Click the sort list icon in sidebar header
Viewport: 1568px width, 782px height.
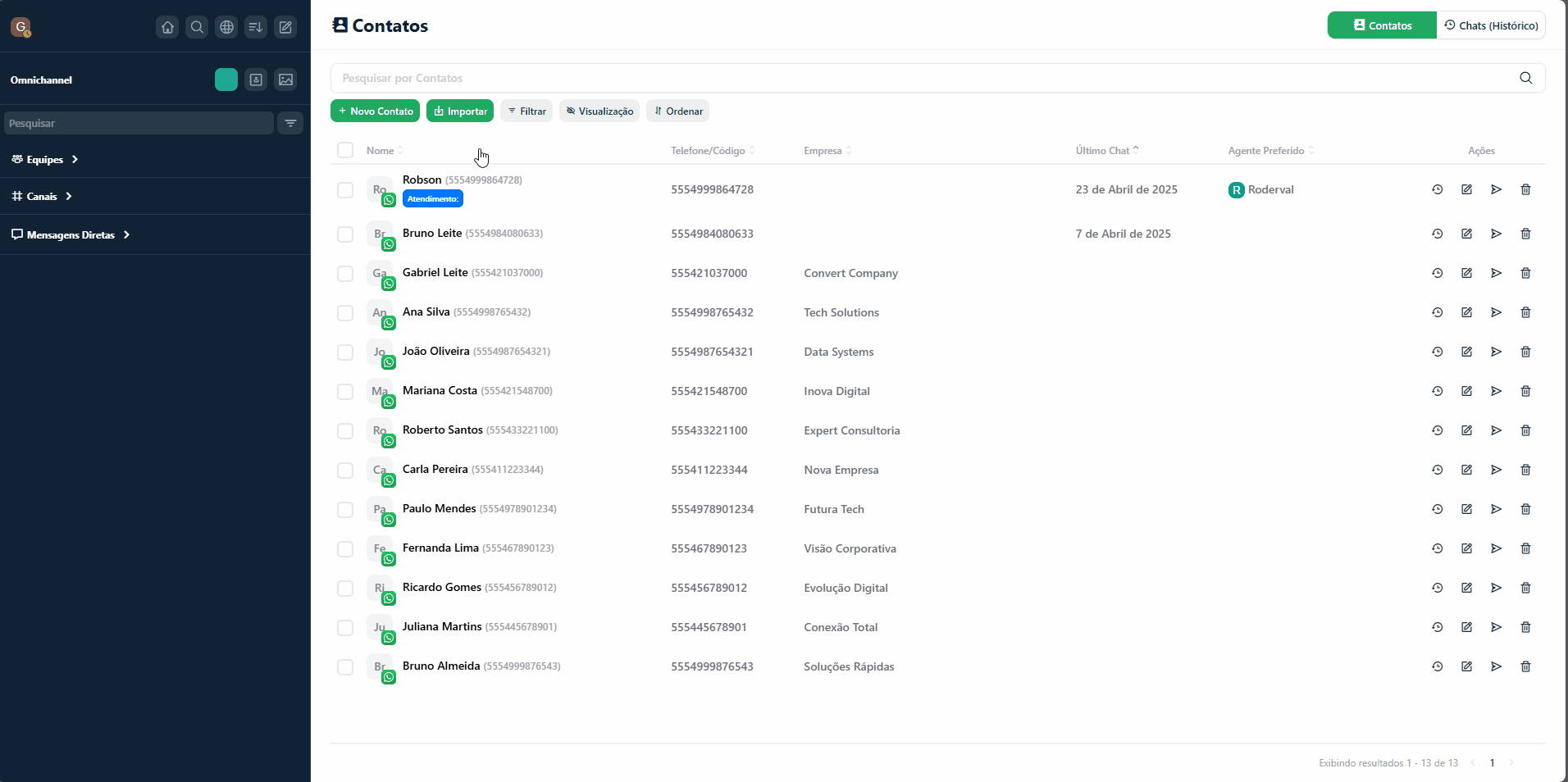pos(256,27)
